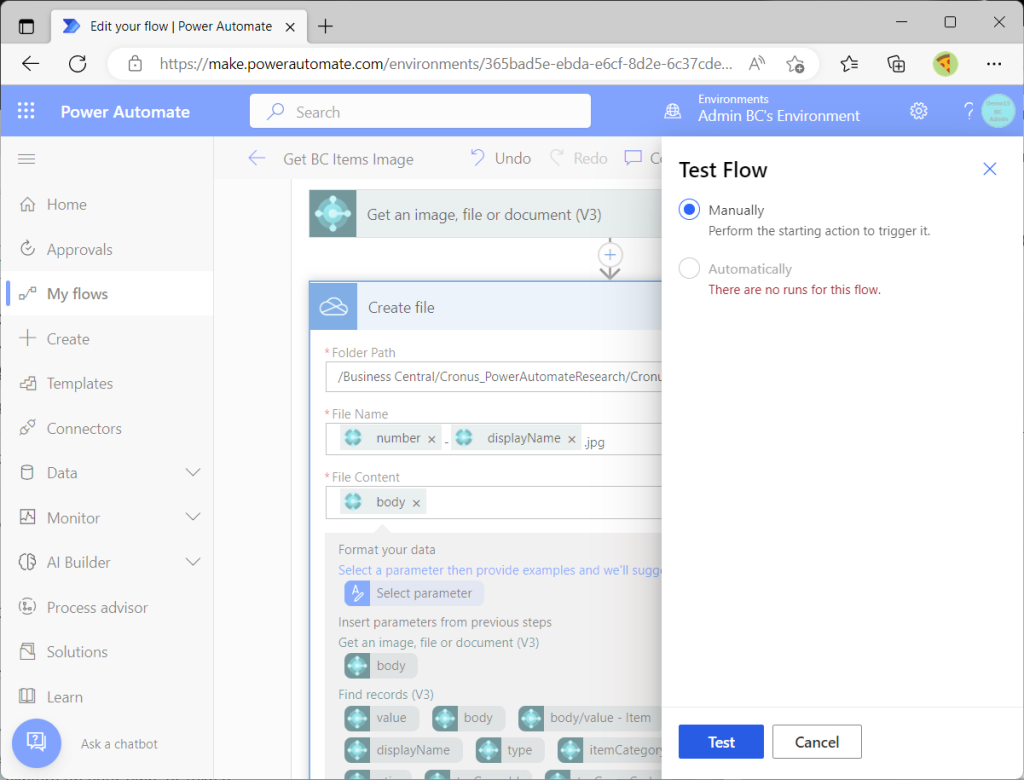Remove the number token from File Name

click(432, 439)
